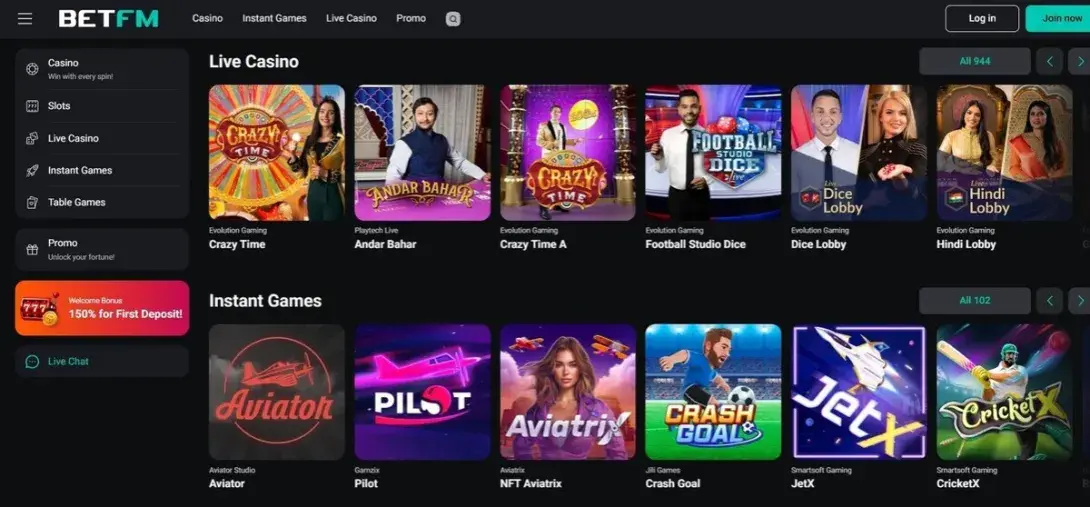Screen dimensions: 1090x507
Task: Advance Instant Games carousel with right arrow
Action: point(1081,300)
